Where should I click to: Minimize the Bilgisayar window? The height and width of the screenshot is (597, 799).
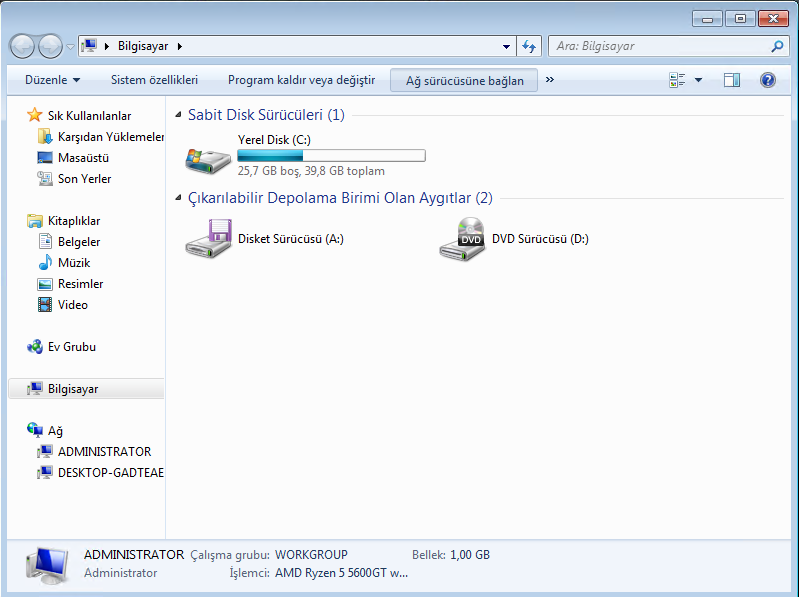coord(707,19)
